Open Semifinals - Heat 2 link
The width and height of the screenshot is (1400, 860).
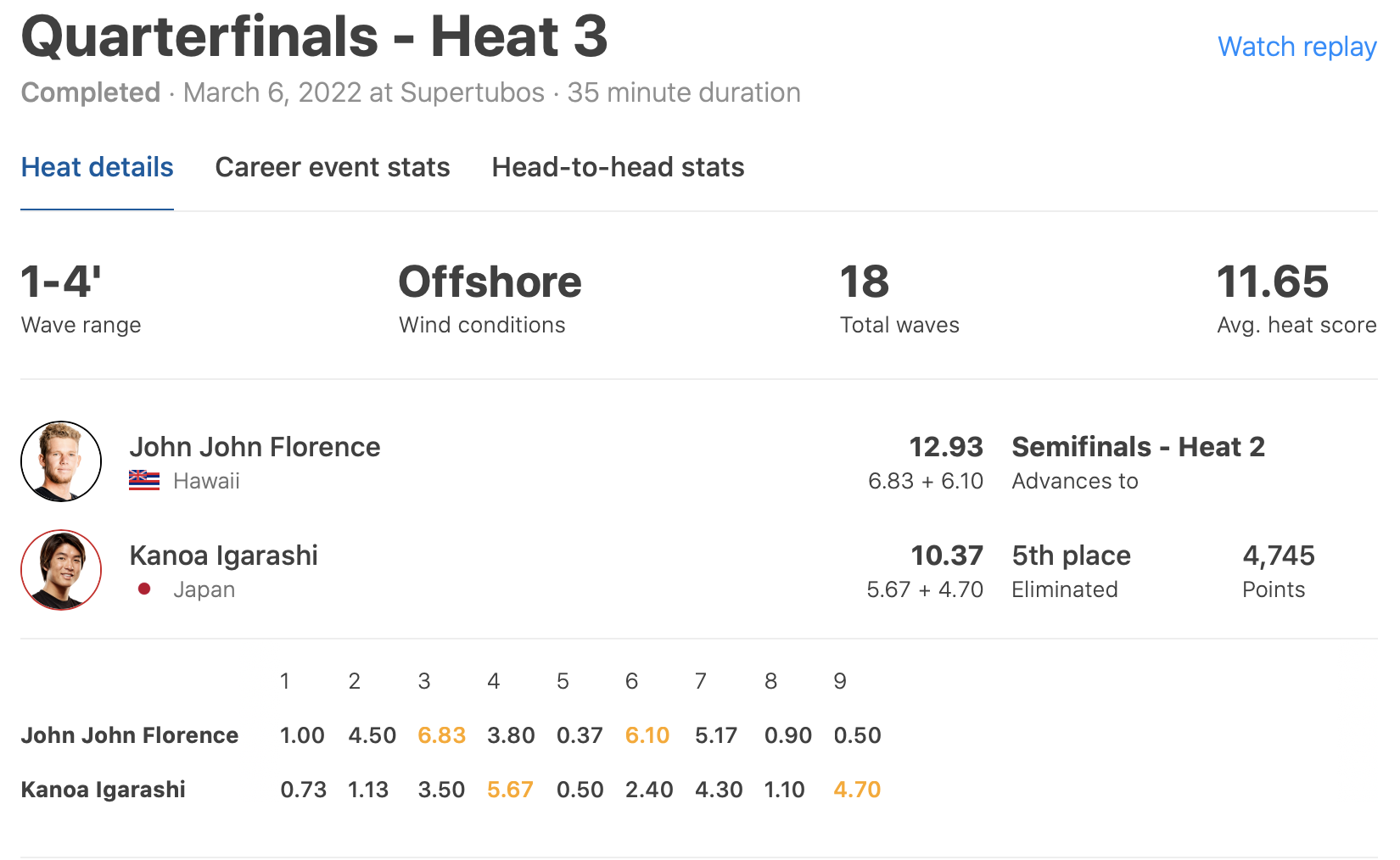tap(1138, 447)
